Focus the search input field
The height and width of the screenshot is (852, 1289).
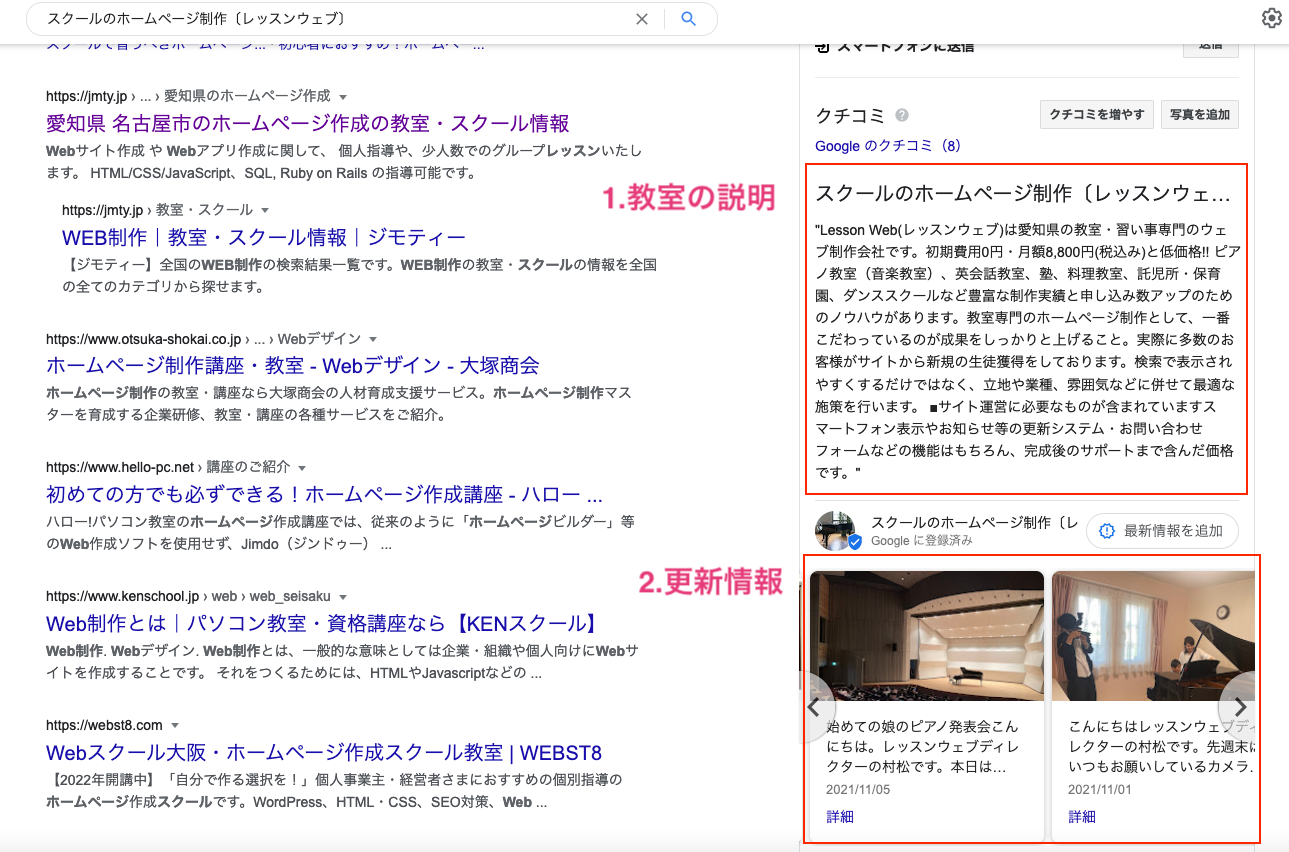pyautogui.click(x=330, y=19)
